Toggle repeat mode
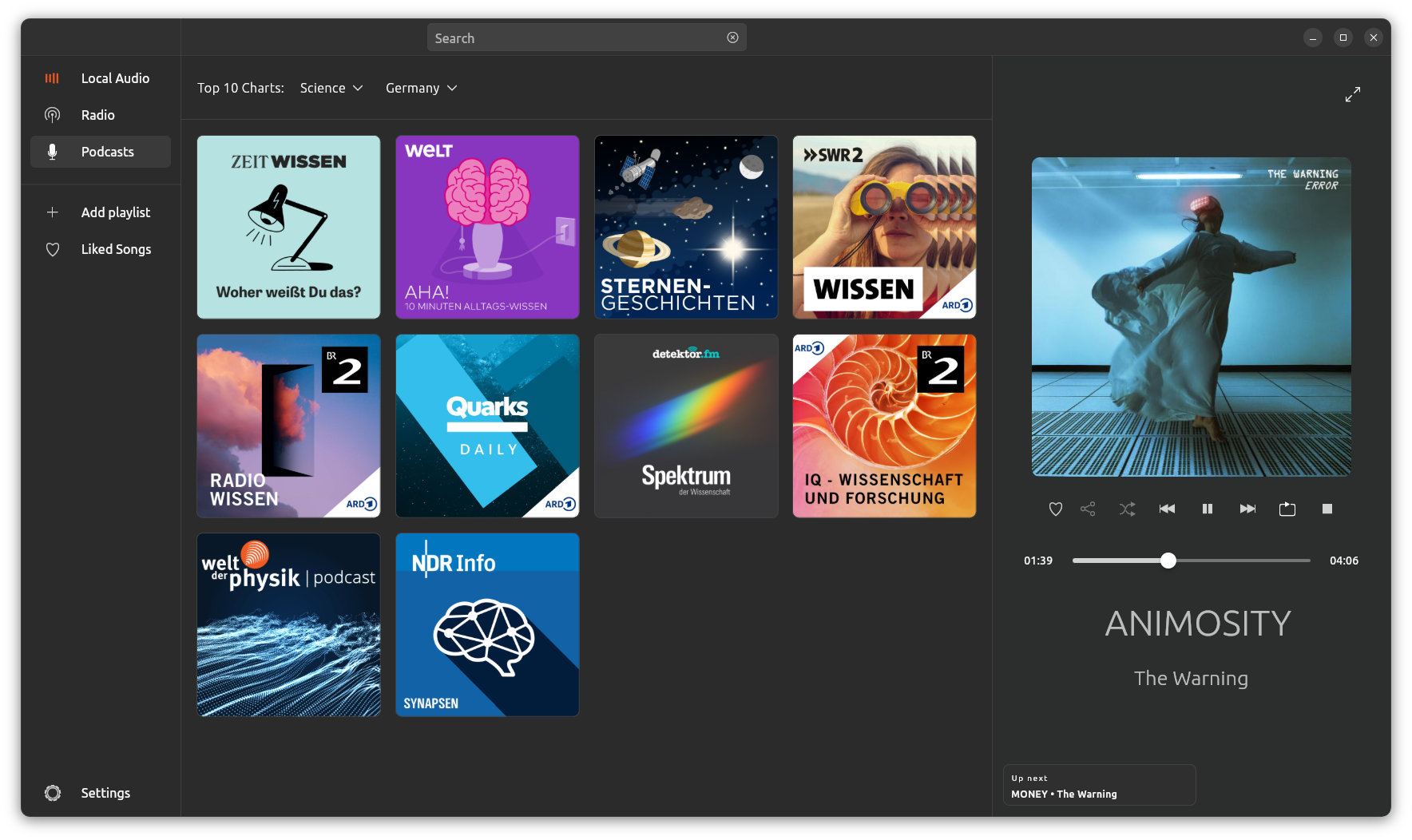This screenshot has height=840, width=1412. [1287, 509]
